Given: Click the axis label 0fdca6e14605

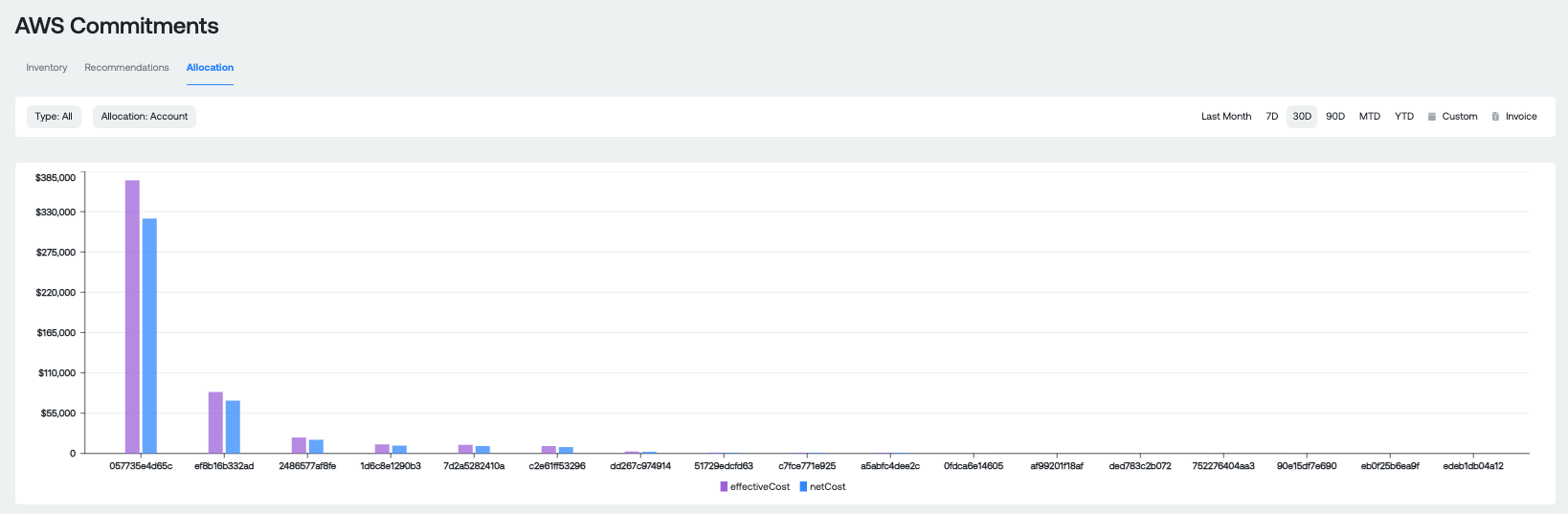Looking at the screenshot, I should point(974,466).
